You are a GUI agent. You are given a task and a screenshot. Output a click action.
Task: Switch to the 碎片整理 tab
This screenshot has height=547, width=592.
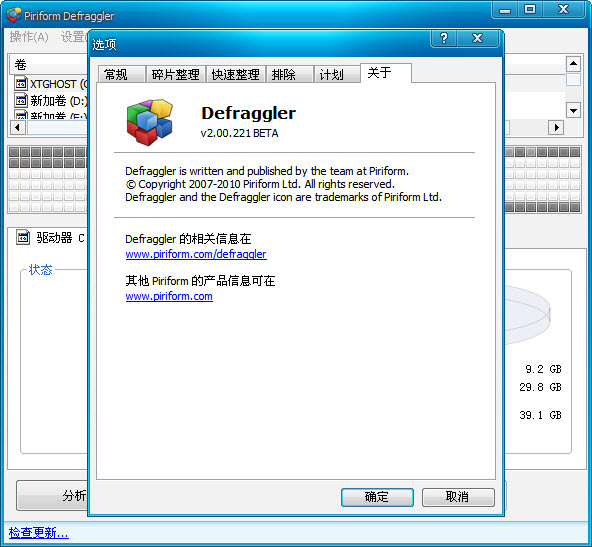(x=176, y=74)
